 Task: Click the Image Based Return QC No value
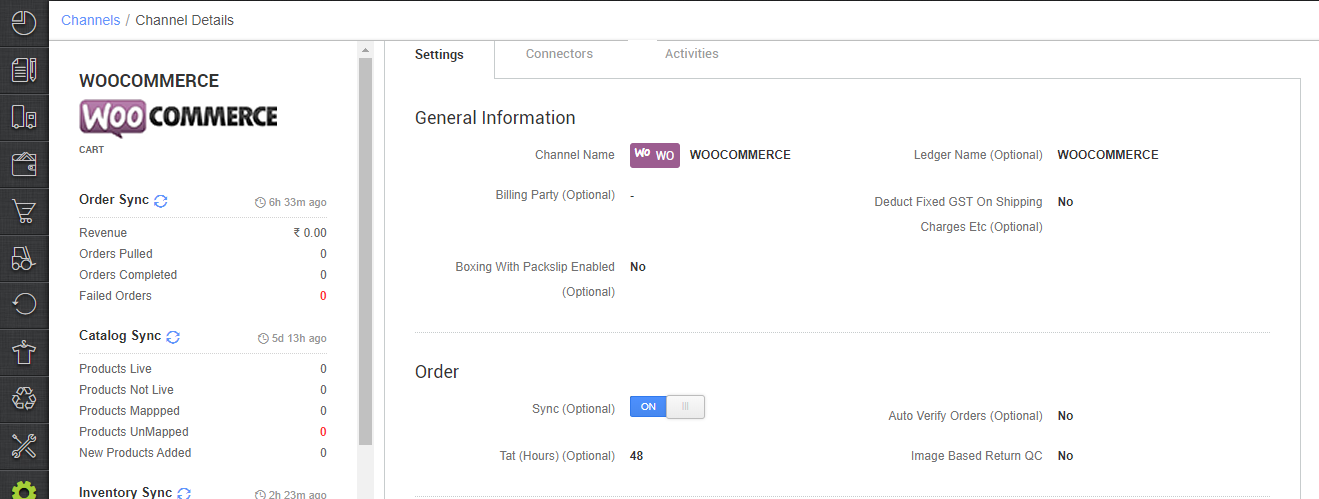1065,456
